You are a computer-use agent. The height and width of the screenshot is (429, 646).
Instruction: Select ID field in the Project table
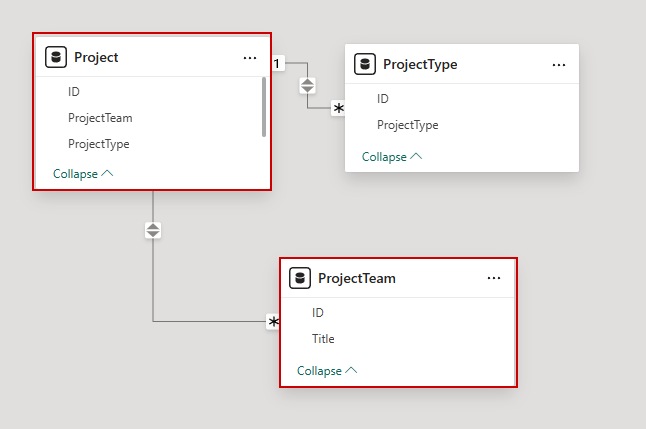[74, 91]
